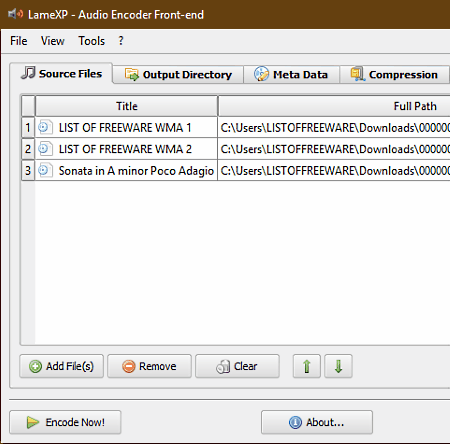This screenshot has width=450, height=444.
Task: Open the Tools menu
Action: coord(92,41)
